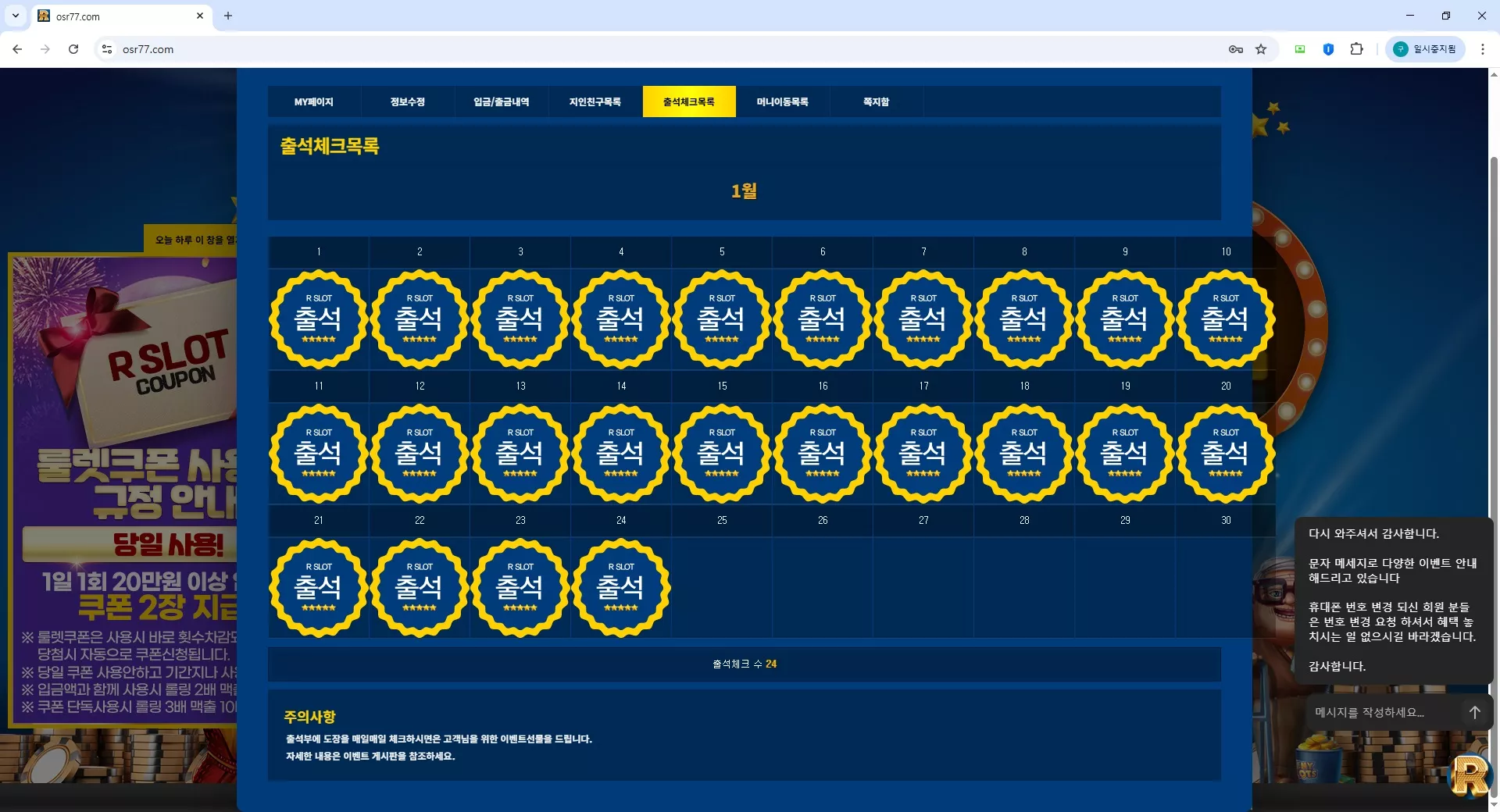Switch to the 정보수정 tab
Screen dimensions: 1500x812
pos(408,101)
